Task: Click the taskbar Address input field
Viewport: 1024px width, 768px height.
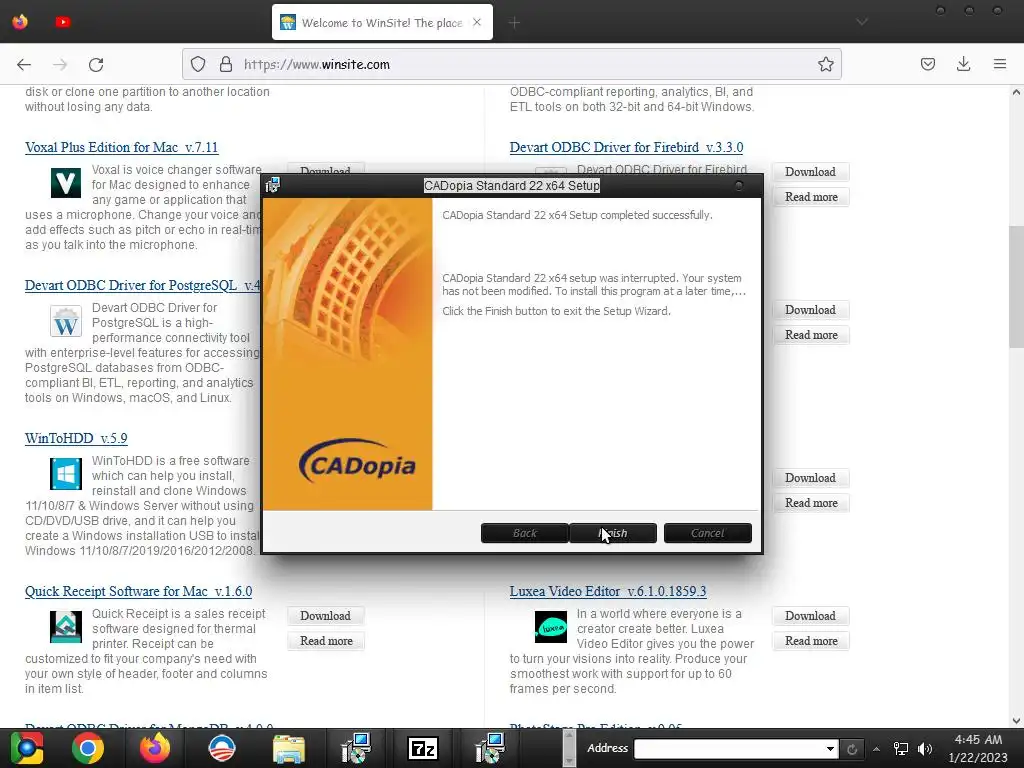Action: click(x=730, y=748)
